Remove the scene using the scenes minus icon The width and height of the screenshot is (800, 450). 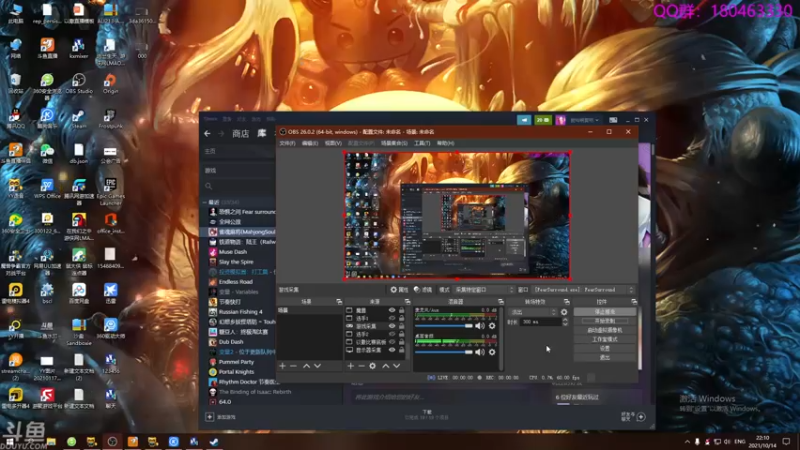click(293, 366)
